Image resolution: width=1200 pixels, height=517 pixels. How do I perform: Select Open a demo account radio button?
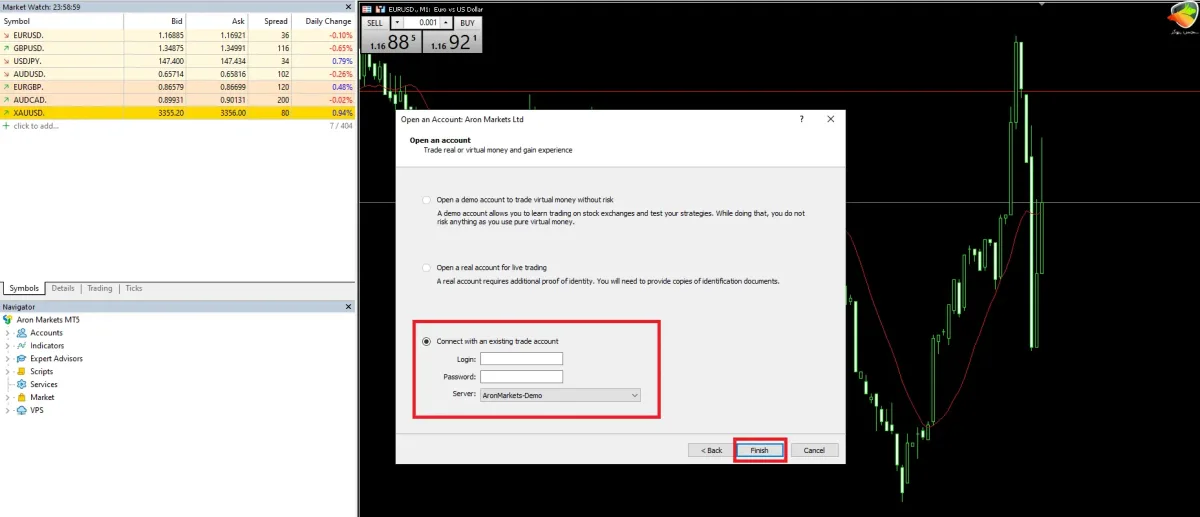click(x=427, y=200)
